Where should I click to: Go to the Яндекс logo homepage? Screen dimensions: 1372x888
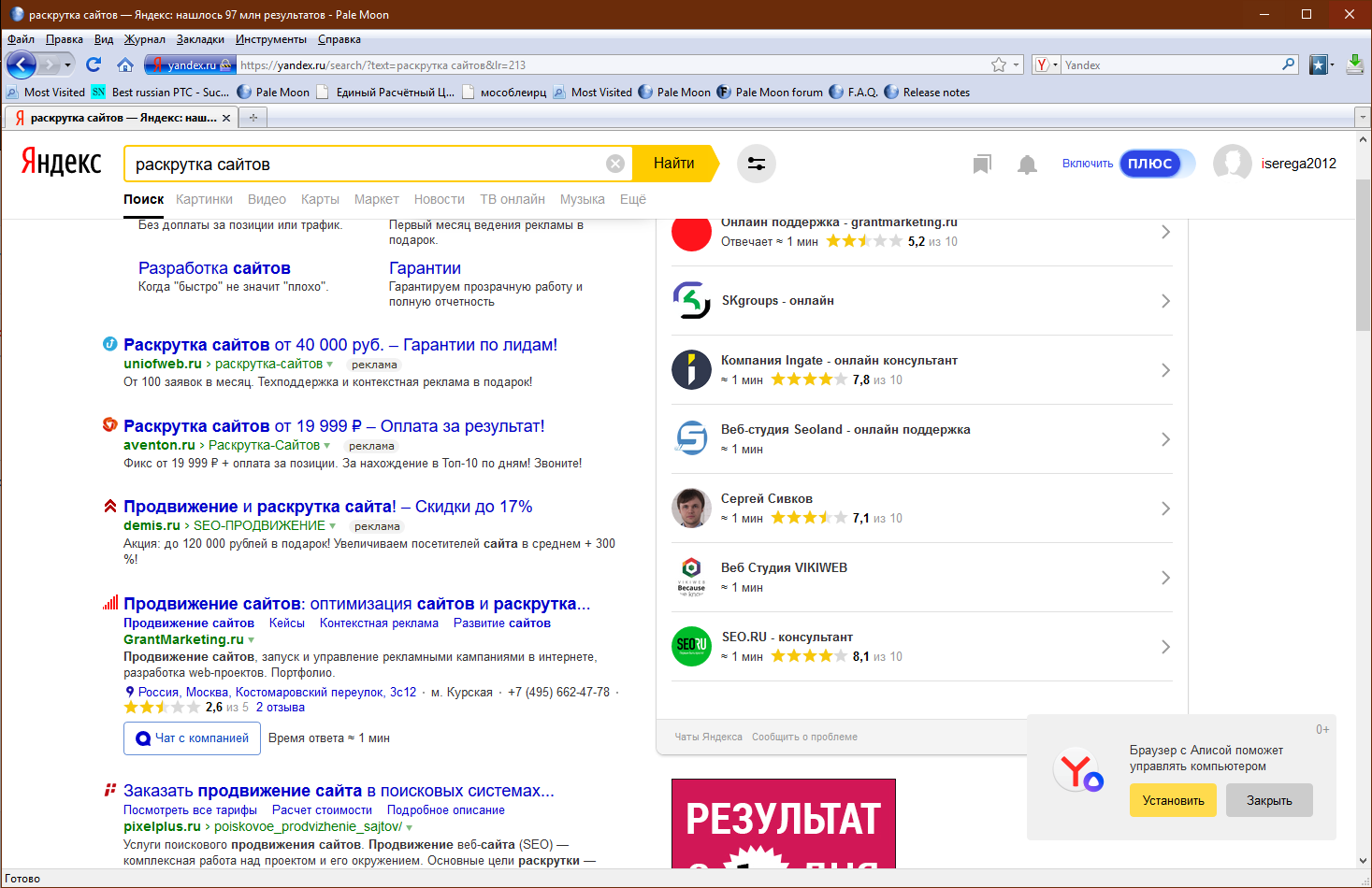(62, 163)
